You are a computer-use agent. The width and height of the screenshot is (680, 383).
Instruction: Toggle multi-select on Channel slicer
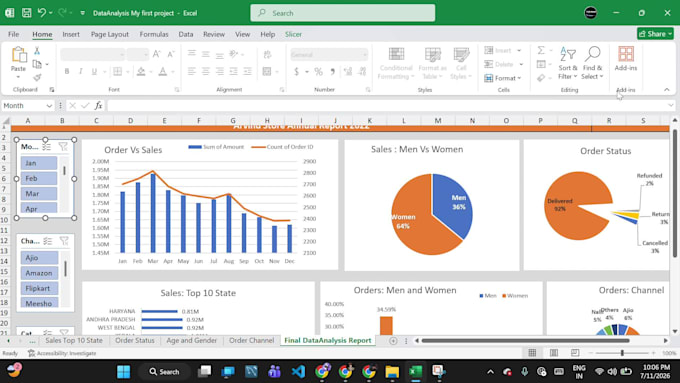click(48, 241)
